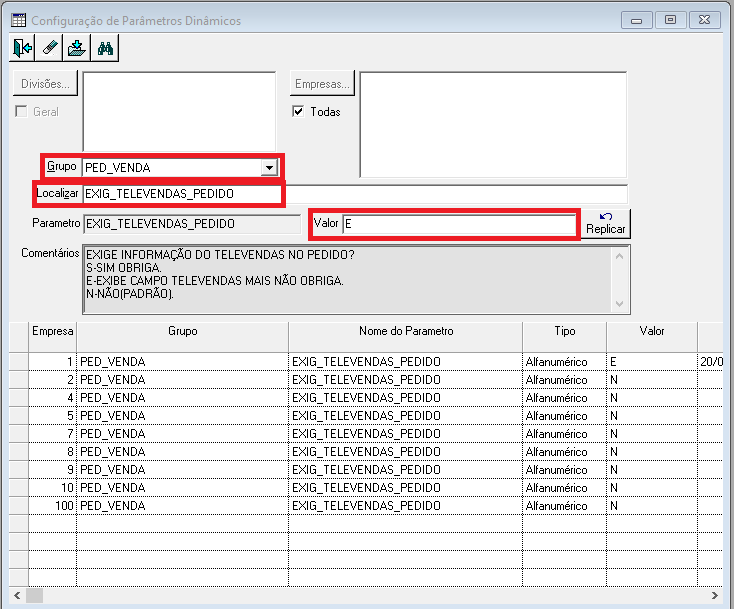Click the horizontal scrollbar left arrow
Screen dimensions: 734x609
pos(17,595)
